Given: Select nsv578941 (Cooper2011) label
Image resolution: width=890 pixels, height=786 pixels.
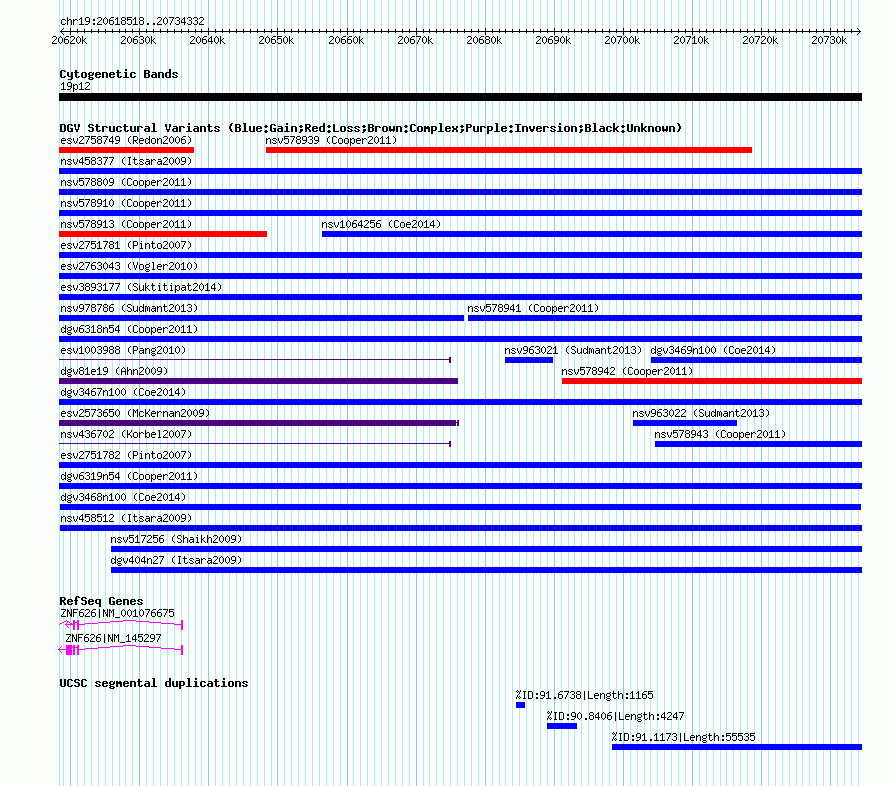Looking at the screenshot, I should click(533, 308).
